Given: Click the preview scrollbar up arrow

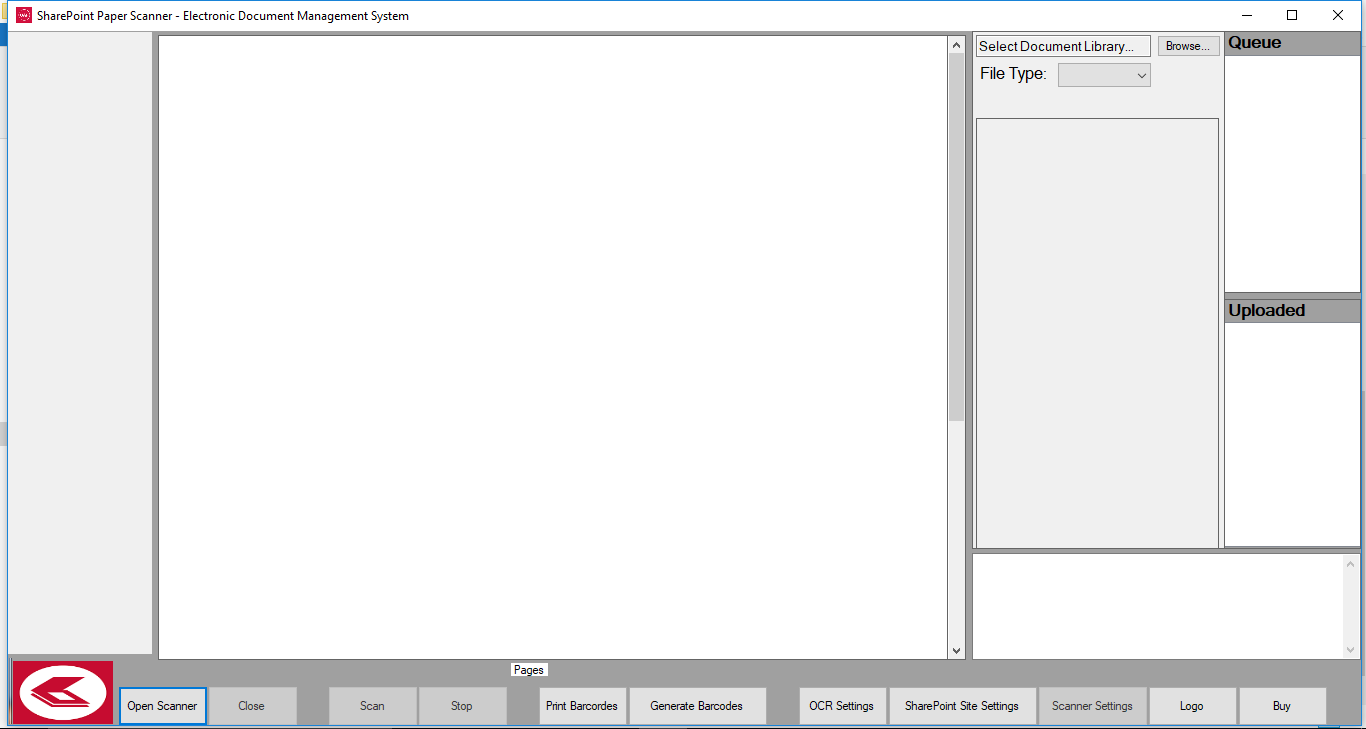Looking at the screenshot, I should 956,45.
